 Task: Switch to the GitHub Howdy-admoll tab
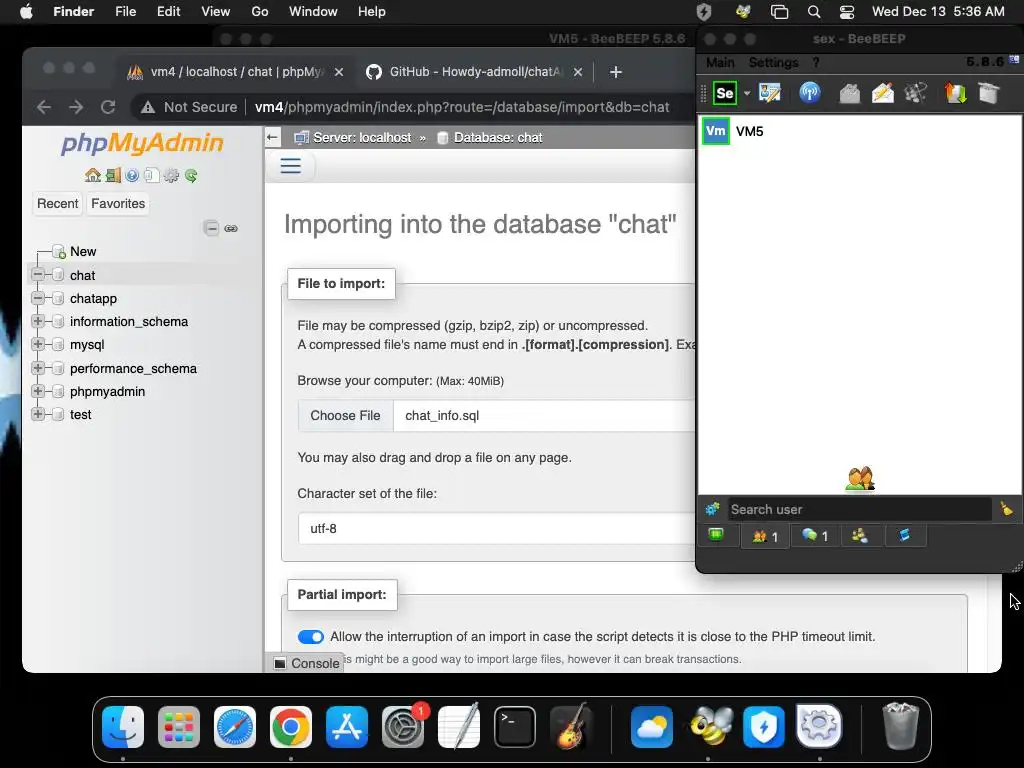tap(475, 72)
